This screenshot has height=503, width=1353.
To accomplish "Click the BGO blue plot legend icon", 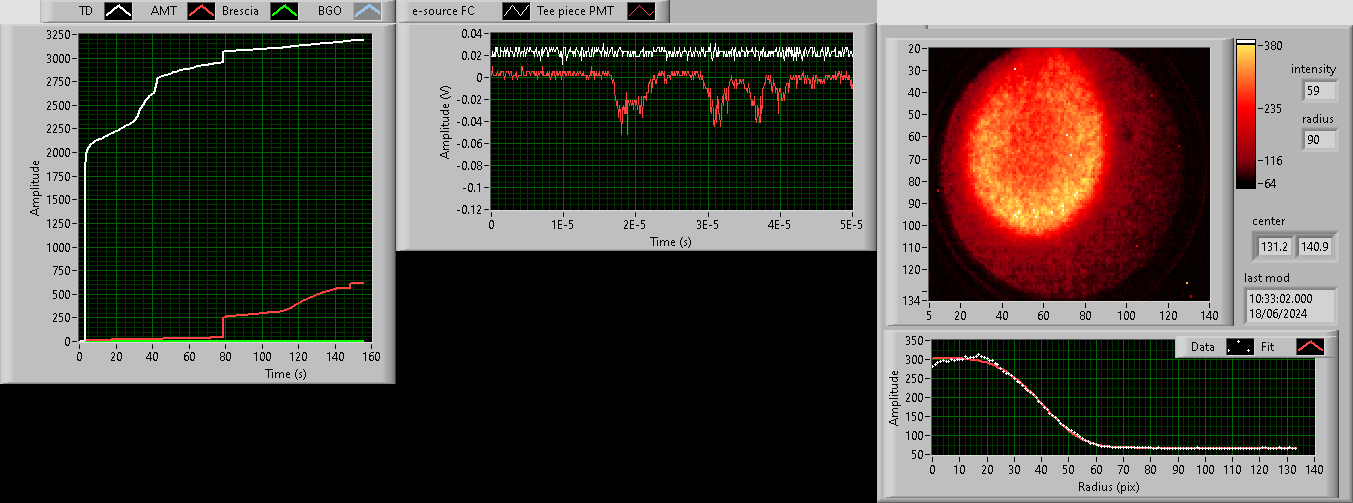I will pyautogui.click(x=369, y=12).
